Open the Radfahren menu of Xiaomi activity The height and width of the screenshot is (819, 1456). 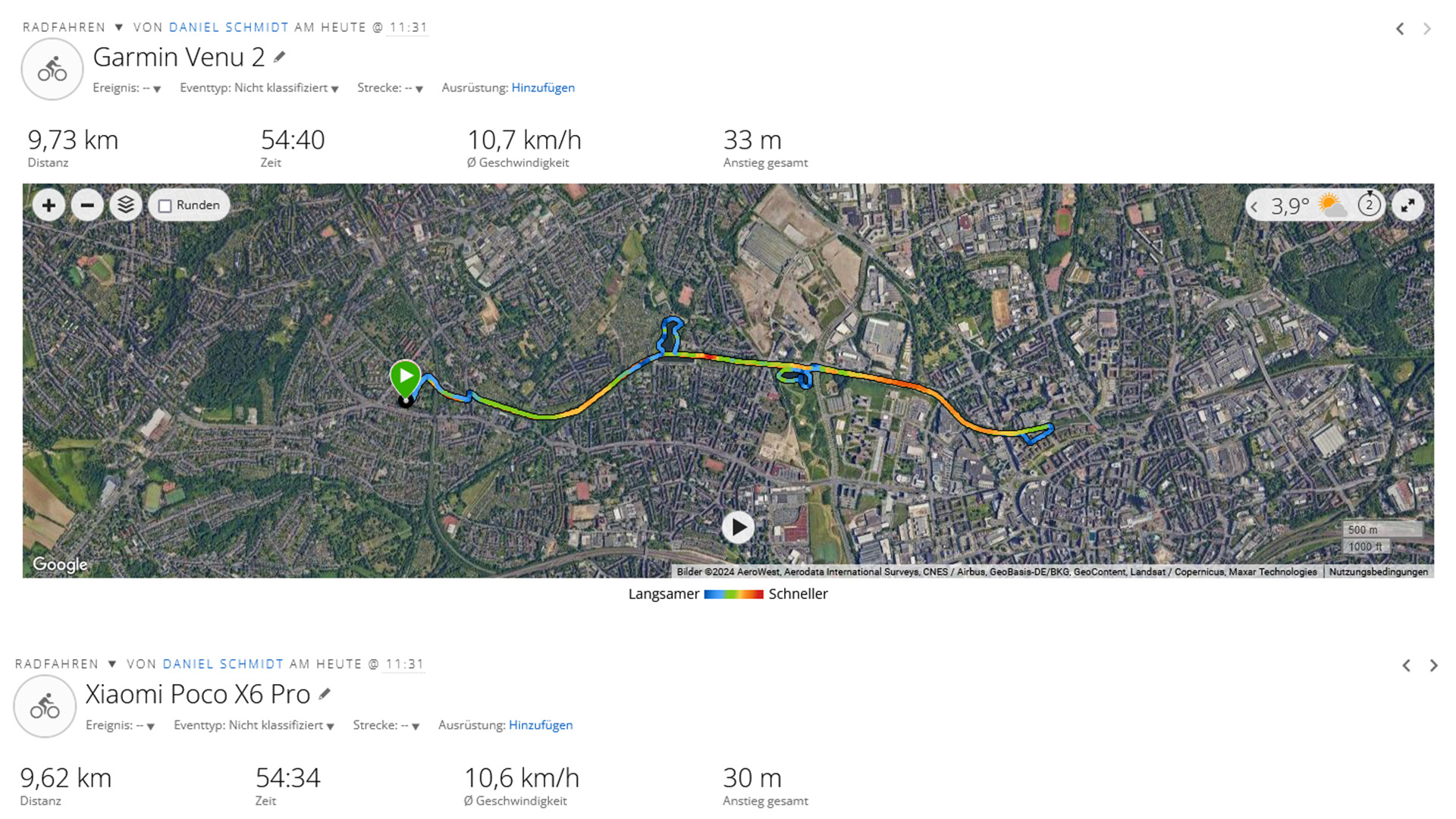pos(66,664)
